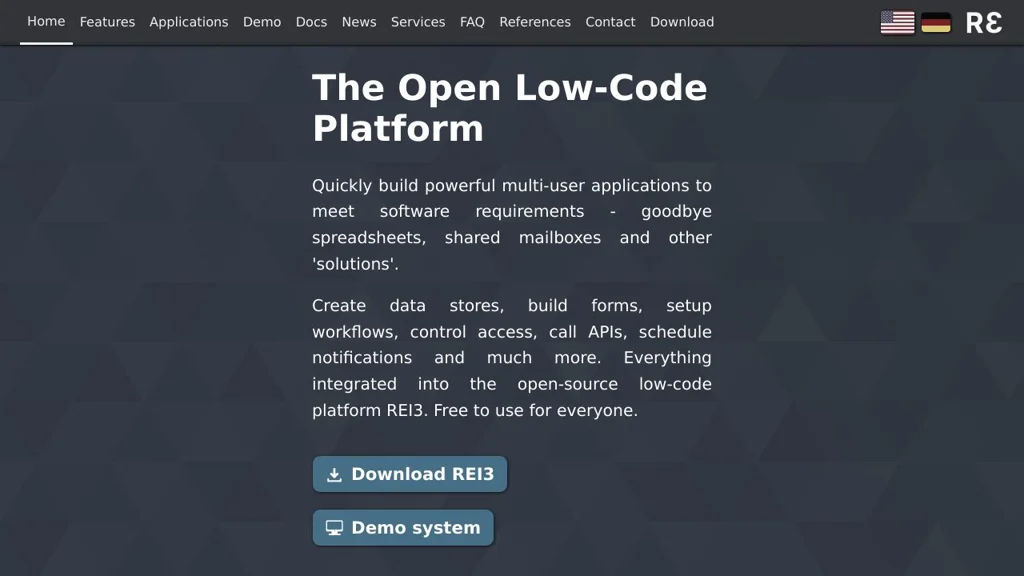The height and width of the screenshot is (576, 1024).
Task: View the News page
Action: [x=359, y=22]
